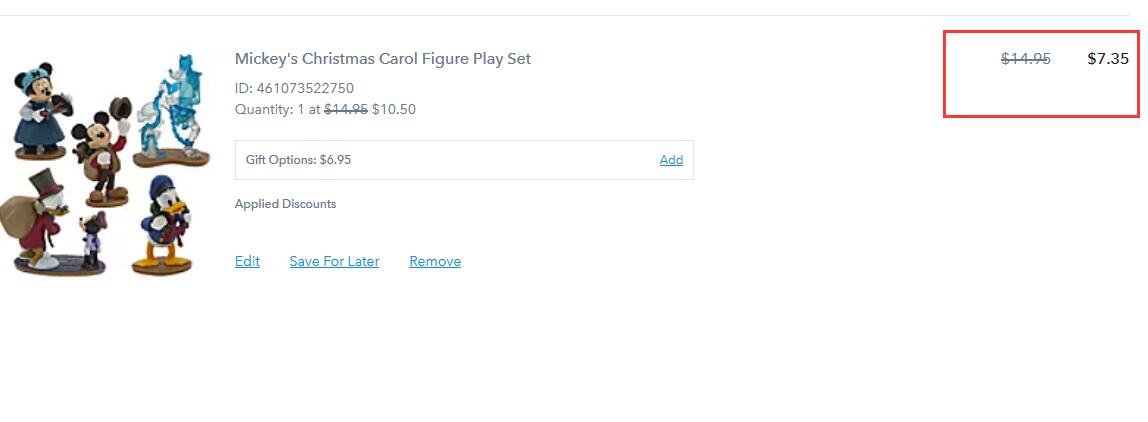Click the Minnie Mouse figure in product image
The height and width of the screenshot is (422, 1148).
pyautogui.click(x=40, y=110)
